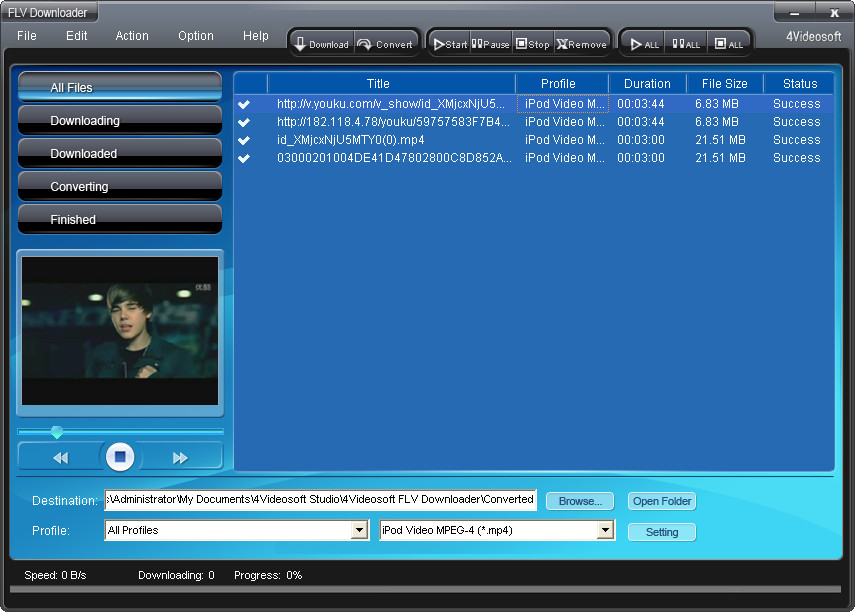Stop the preview playback
This screenshot has height=612, width=855.
pyautogui.click(x=120, y=456)
